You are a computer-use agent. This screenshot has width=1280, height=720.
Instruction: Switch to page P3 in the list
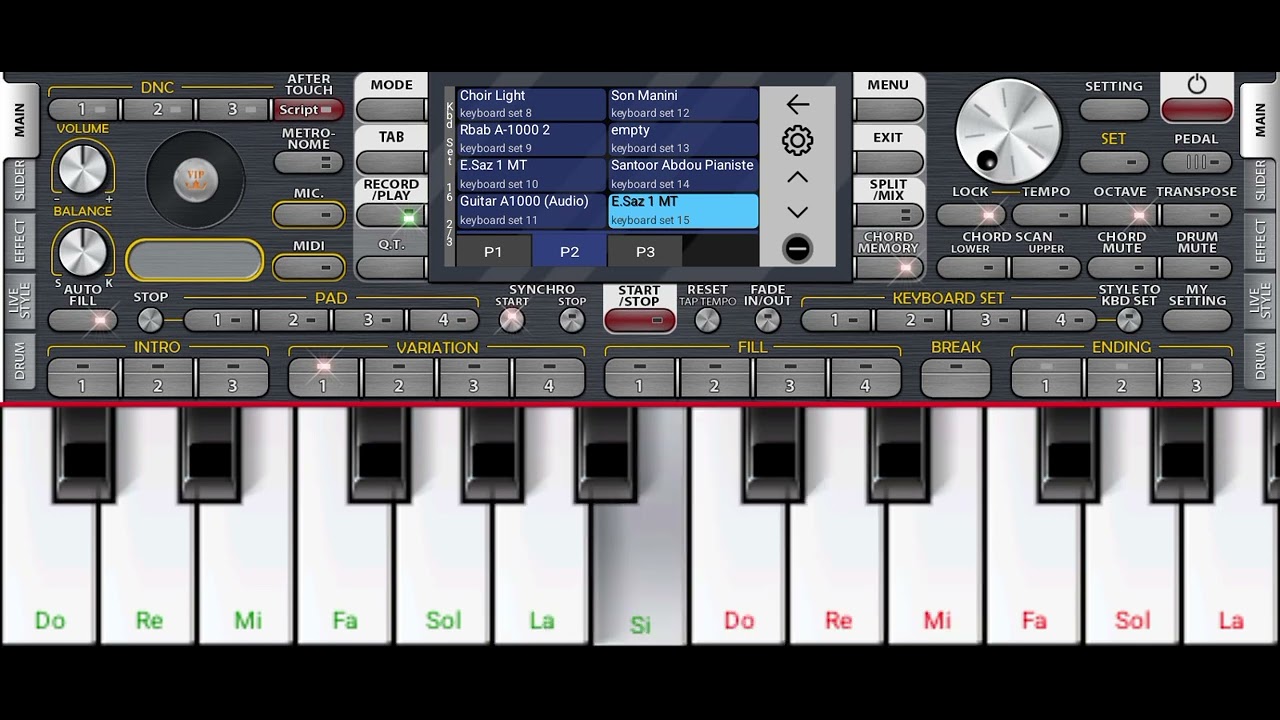click(x=645, y=251)
